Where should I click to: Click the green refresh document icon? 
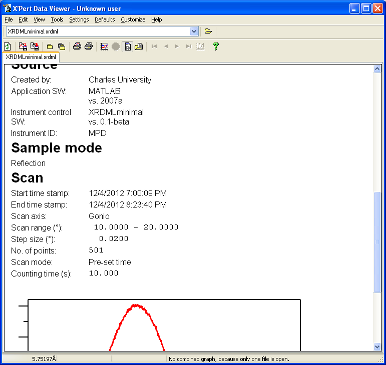click(x=8, y=46)
